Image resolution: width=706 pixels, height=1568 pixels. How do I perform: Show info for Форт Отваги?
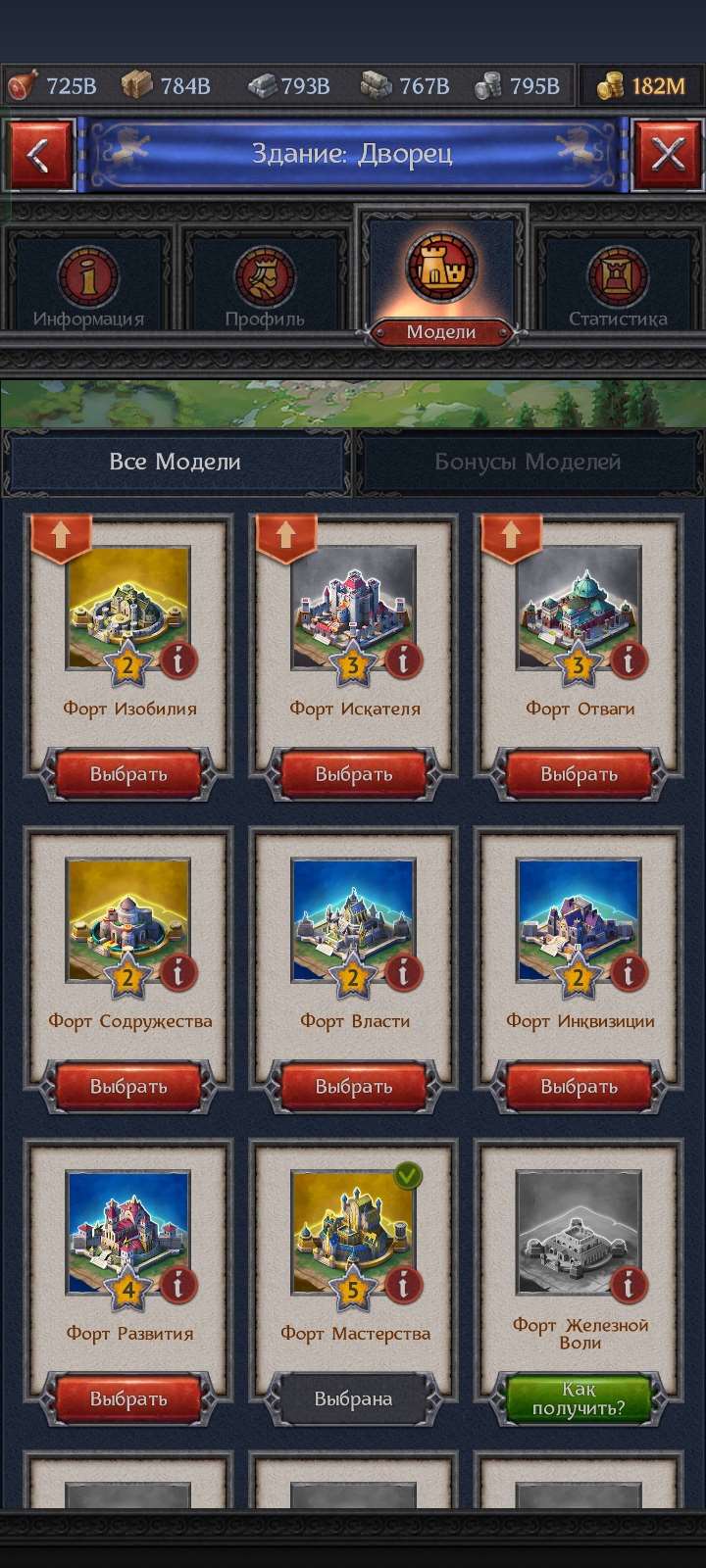coord(629,661)
